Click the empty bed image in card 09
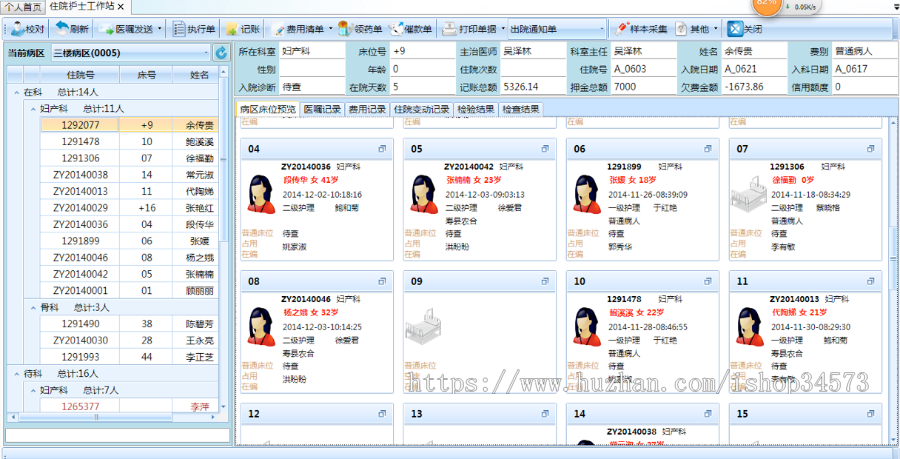This screenshot has width=900, height=459. tap(422, 326)
